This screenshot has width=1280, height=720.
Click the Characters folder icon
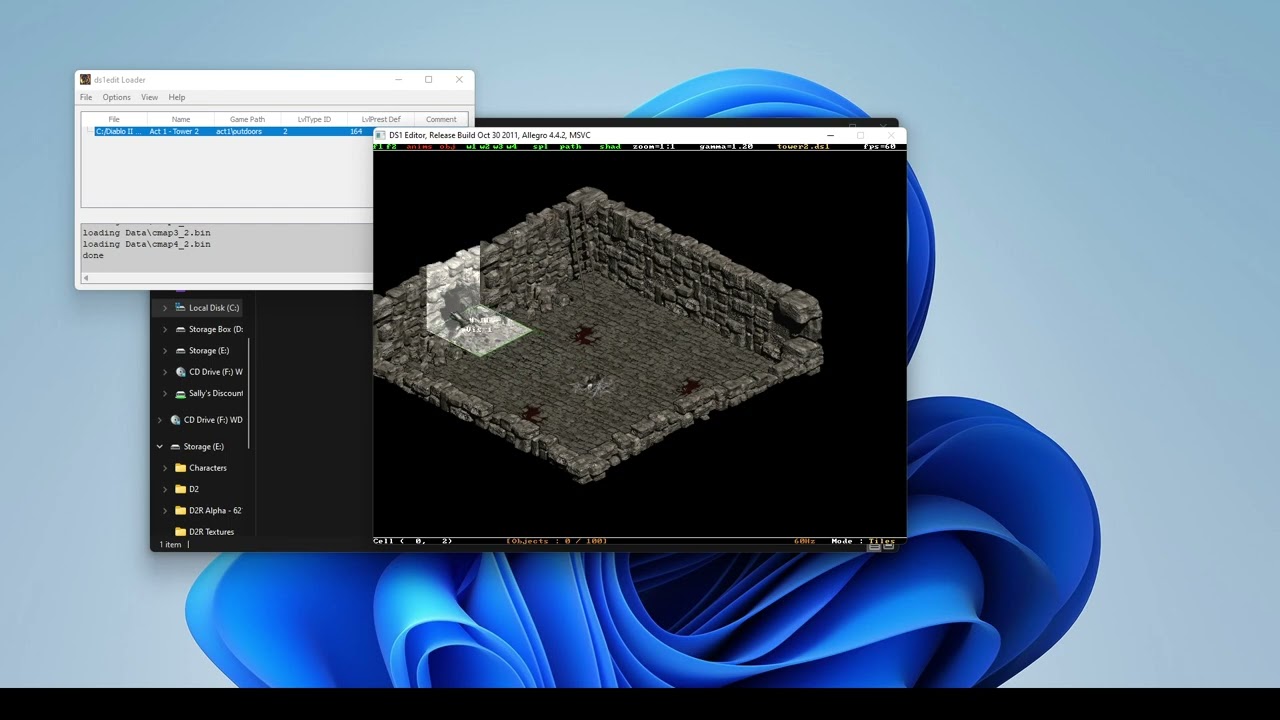[x=180, y=468]
